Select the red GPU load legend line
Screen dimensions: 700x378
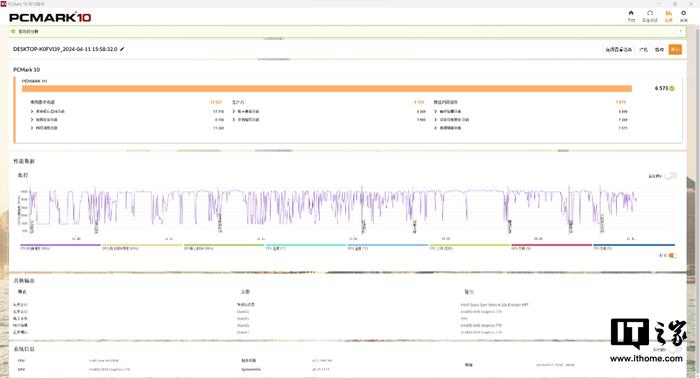551,246
